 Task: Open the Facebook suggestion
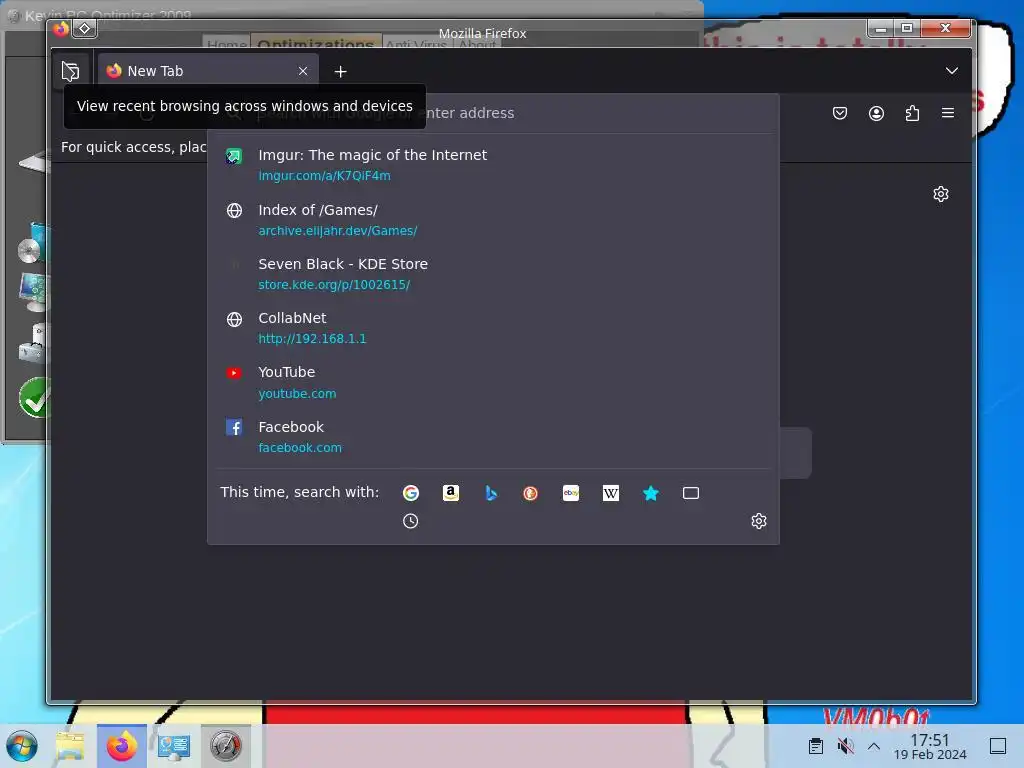(x=493, y=436)
